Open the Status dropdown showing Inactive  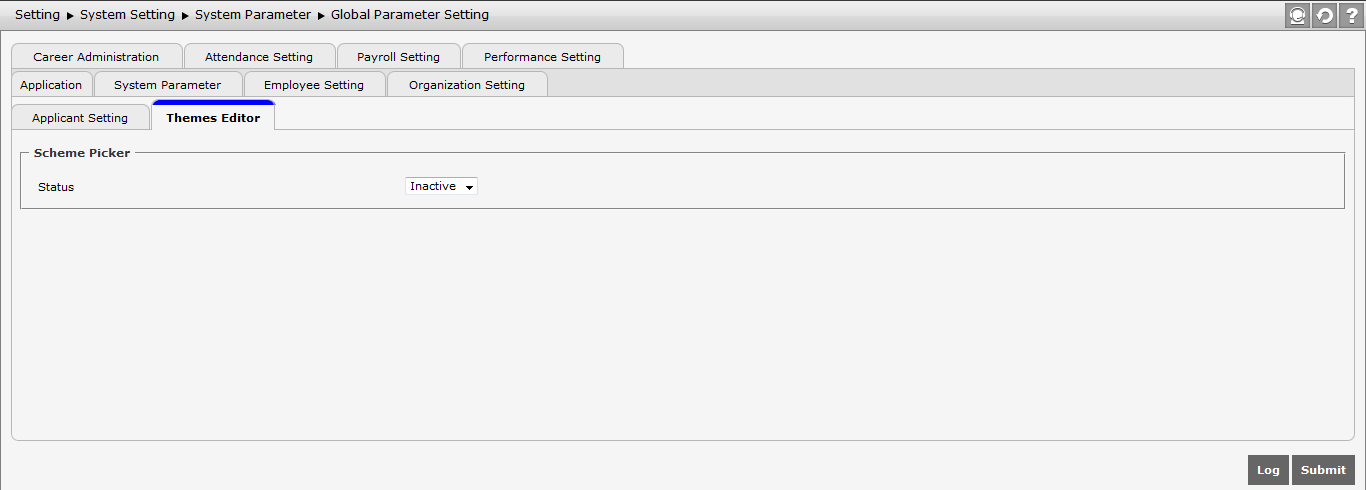pyautogui.click(x=441, y=187)
